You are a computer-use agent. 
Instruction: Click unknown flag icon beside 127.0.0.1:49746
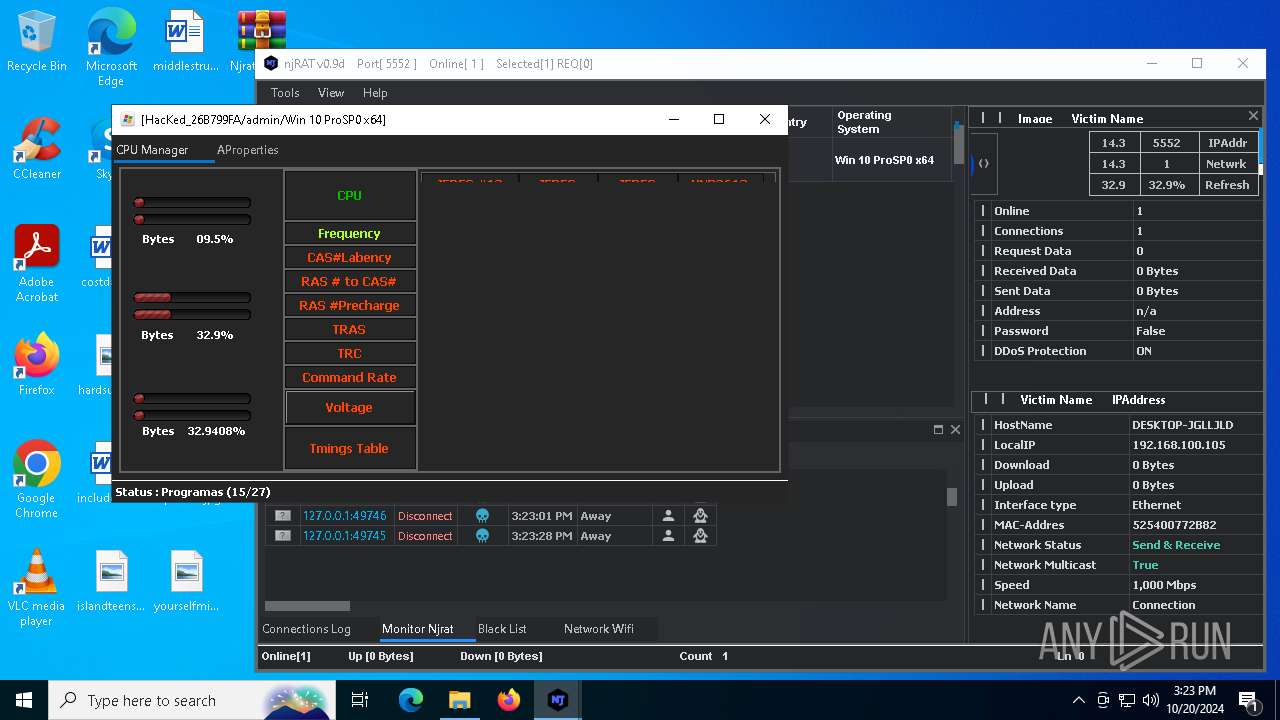[x=283, y=516]
